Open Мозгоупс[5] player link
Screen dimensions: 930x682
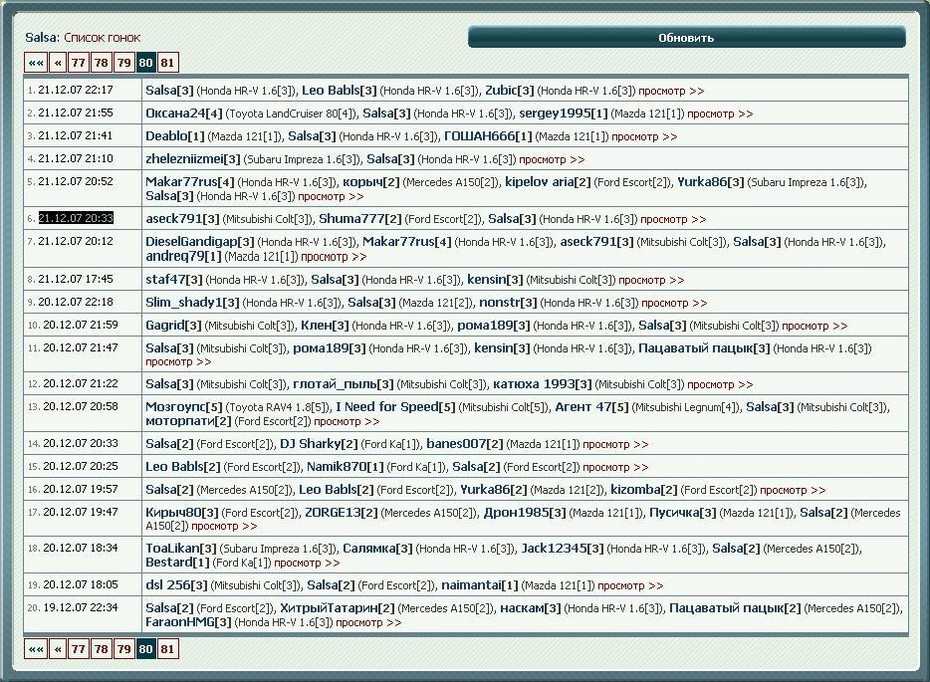coord(184,407)
